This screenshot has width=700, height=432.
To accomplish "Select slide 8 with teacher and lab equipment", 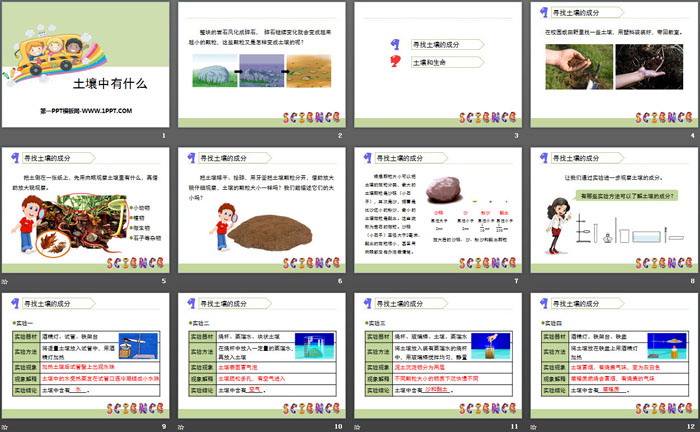I will pyautogui.click(x=614, y=210).
